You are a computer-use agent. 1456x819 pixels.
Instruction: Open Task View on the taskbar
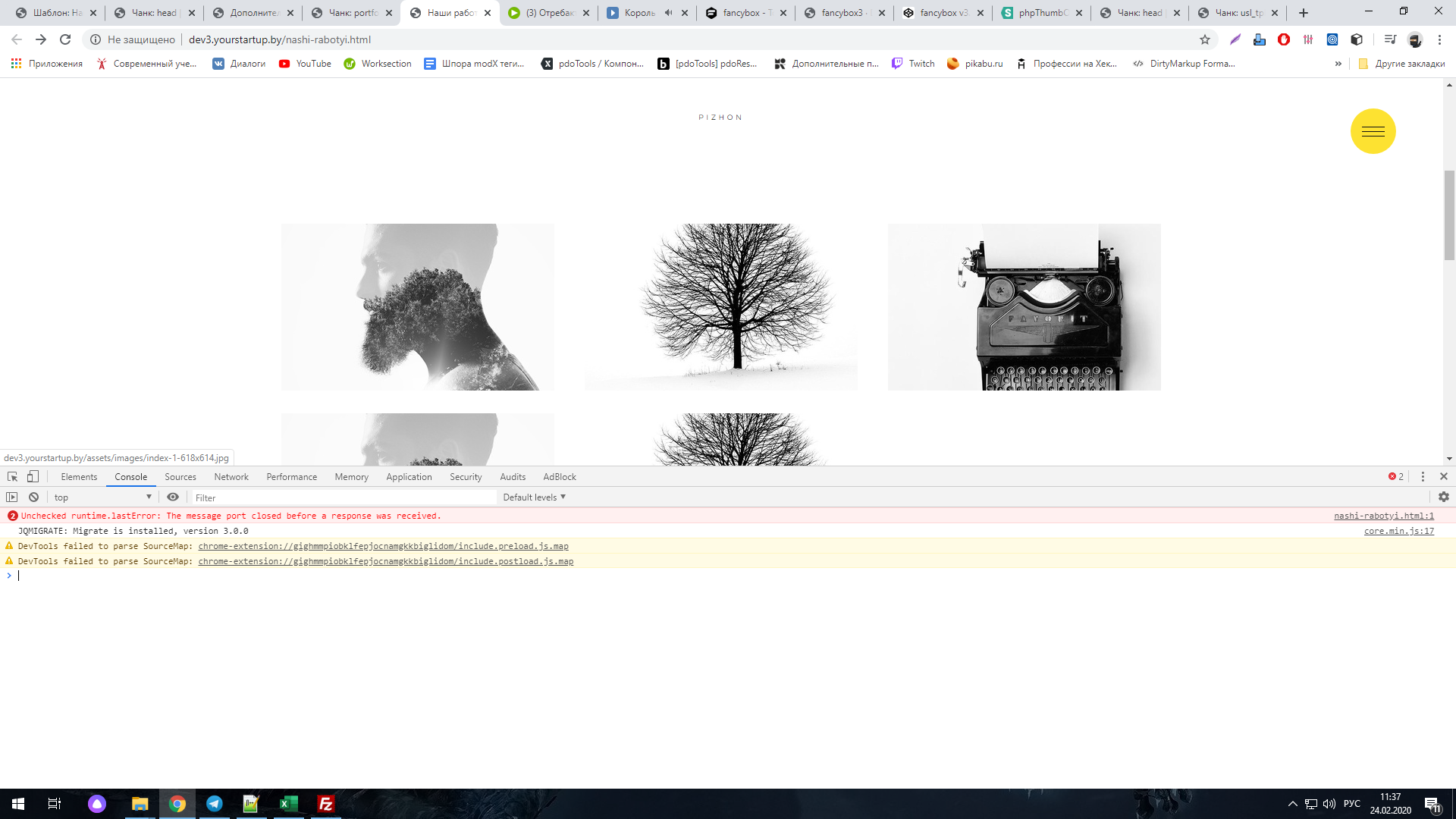[x=55, y=804]
